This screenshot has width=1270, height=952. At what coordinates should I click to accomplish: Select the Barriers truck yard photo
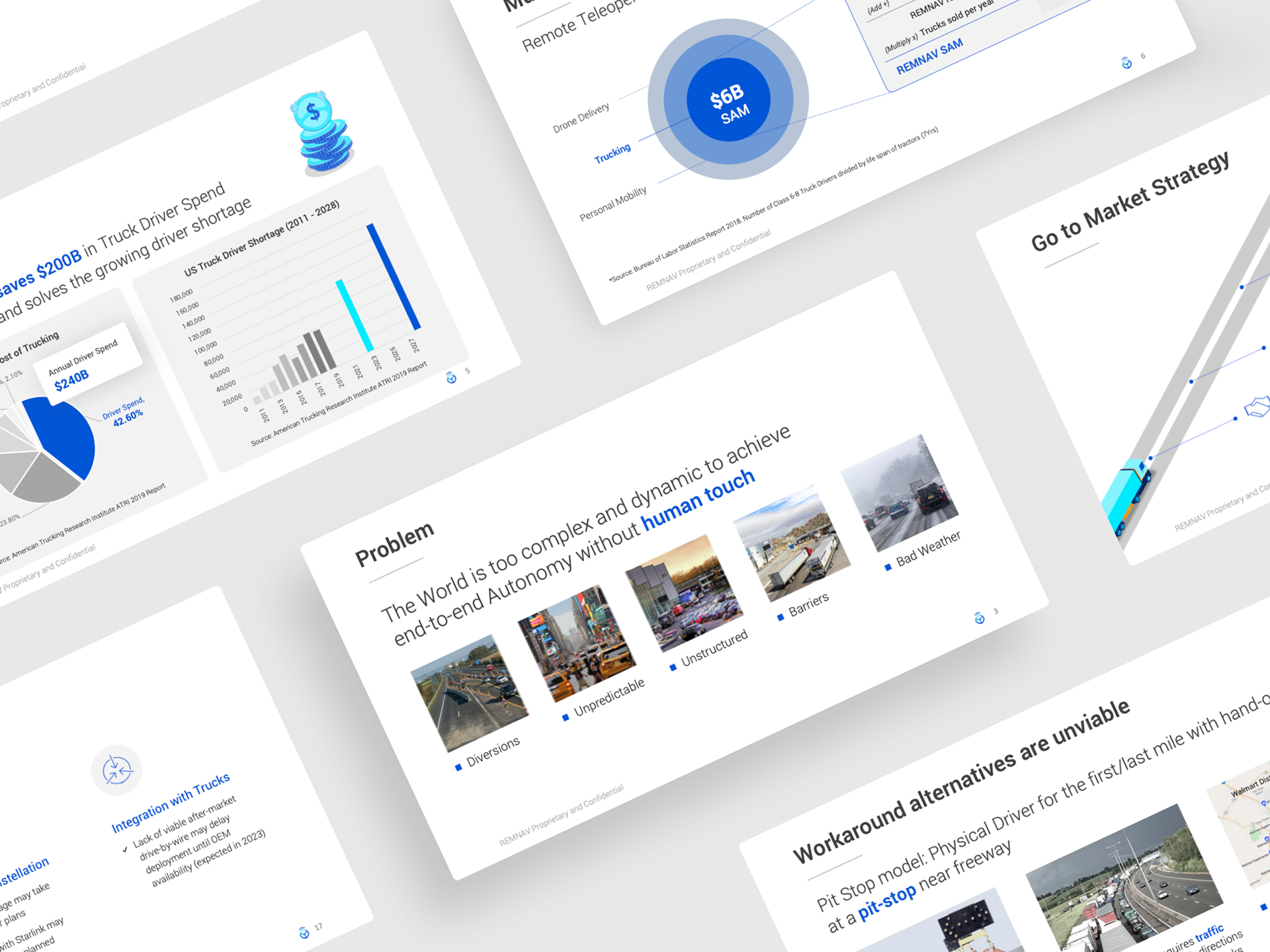(x=792, y=543)
